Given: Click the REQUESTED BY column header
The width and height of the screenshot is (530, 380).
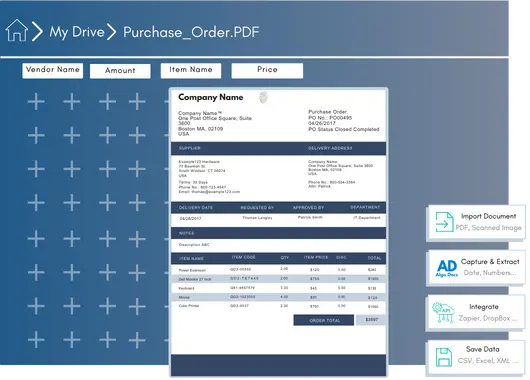Looking at the screenshot, I should pyautogui.click(x=257, y=208).
